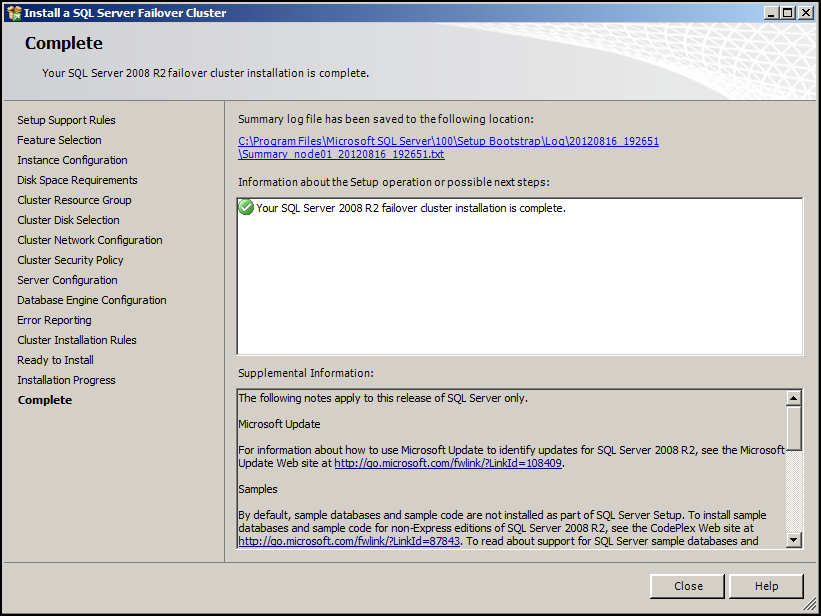This screenshot has width=821, height=616.
Task: Select the Server Configuration step
Action: pos(67,280)
